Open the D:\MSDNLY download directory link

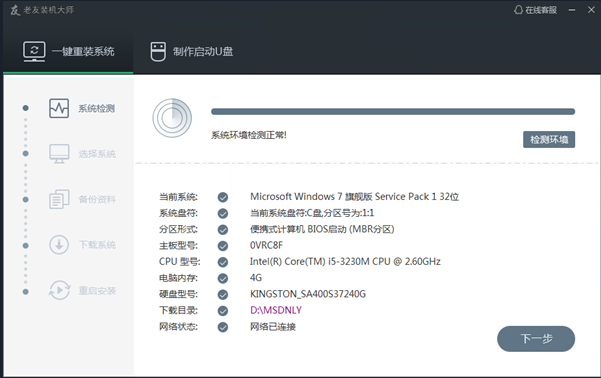click(x=276, y=310)
